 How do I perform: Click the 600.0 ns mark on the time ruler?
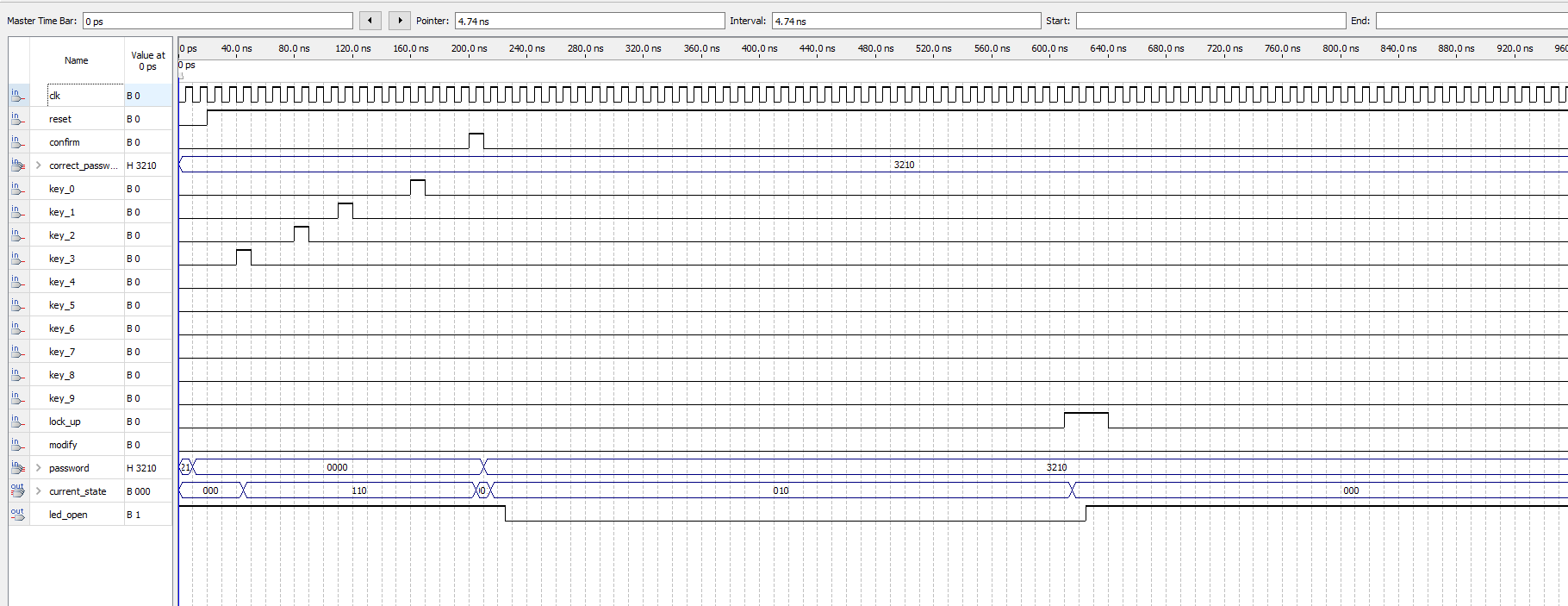[x=1049, y=48]
